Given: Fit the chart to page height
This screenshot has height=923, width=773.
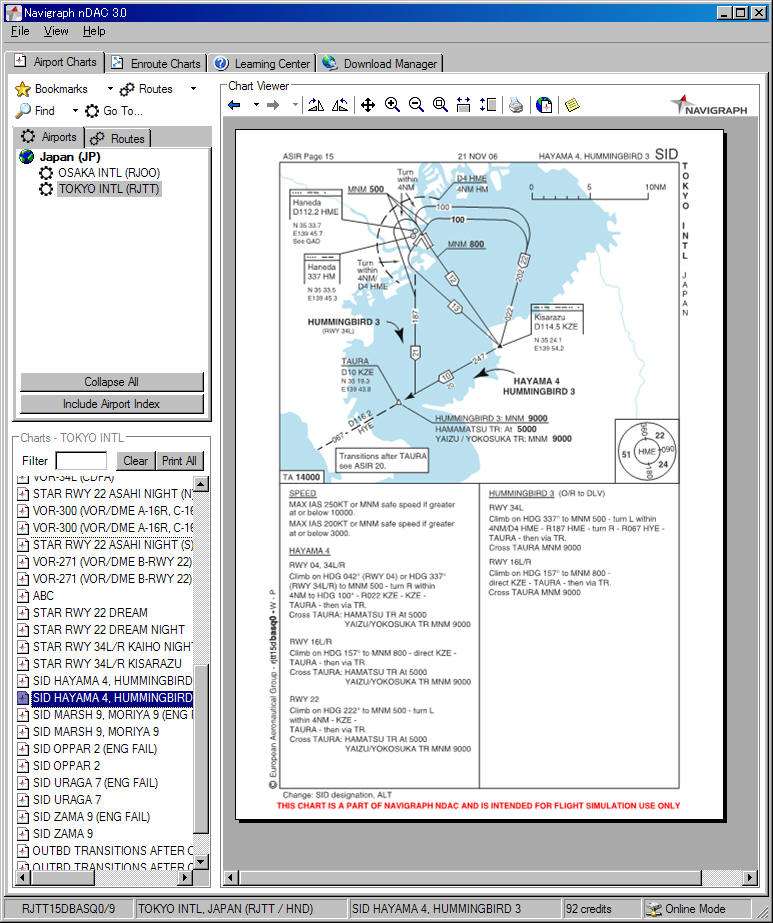Looking at the screenshot, I should tap(487, 105).
